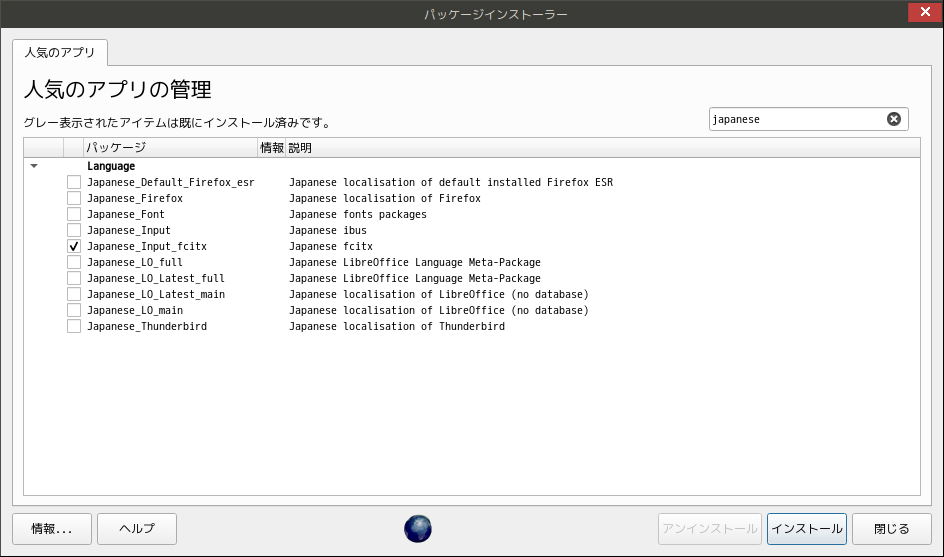
Task: Select the Japanese_LO_full checkbox
Action: click(x=73, y=262)
